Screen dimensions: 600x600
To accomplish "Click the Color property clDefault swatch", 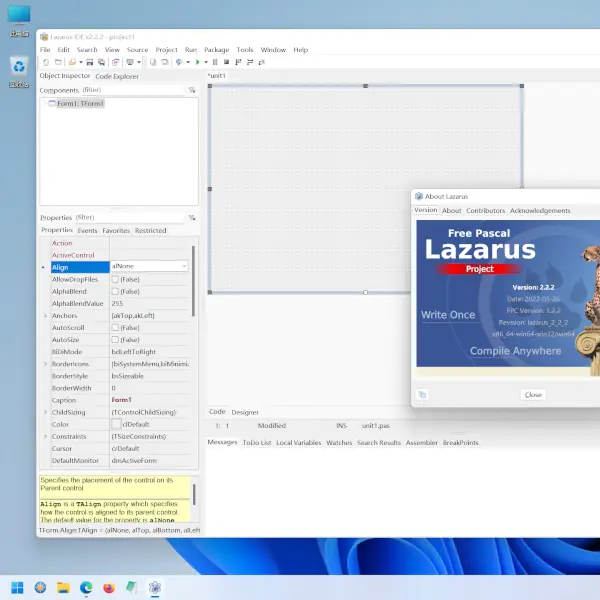I will click(116, 424).
